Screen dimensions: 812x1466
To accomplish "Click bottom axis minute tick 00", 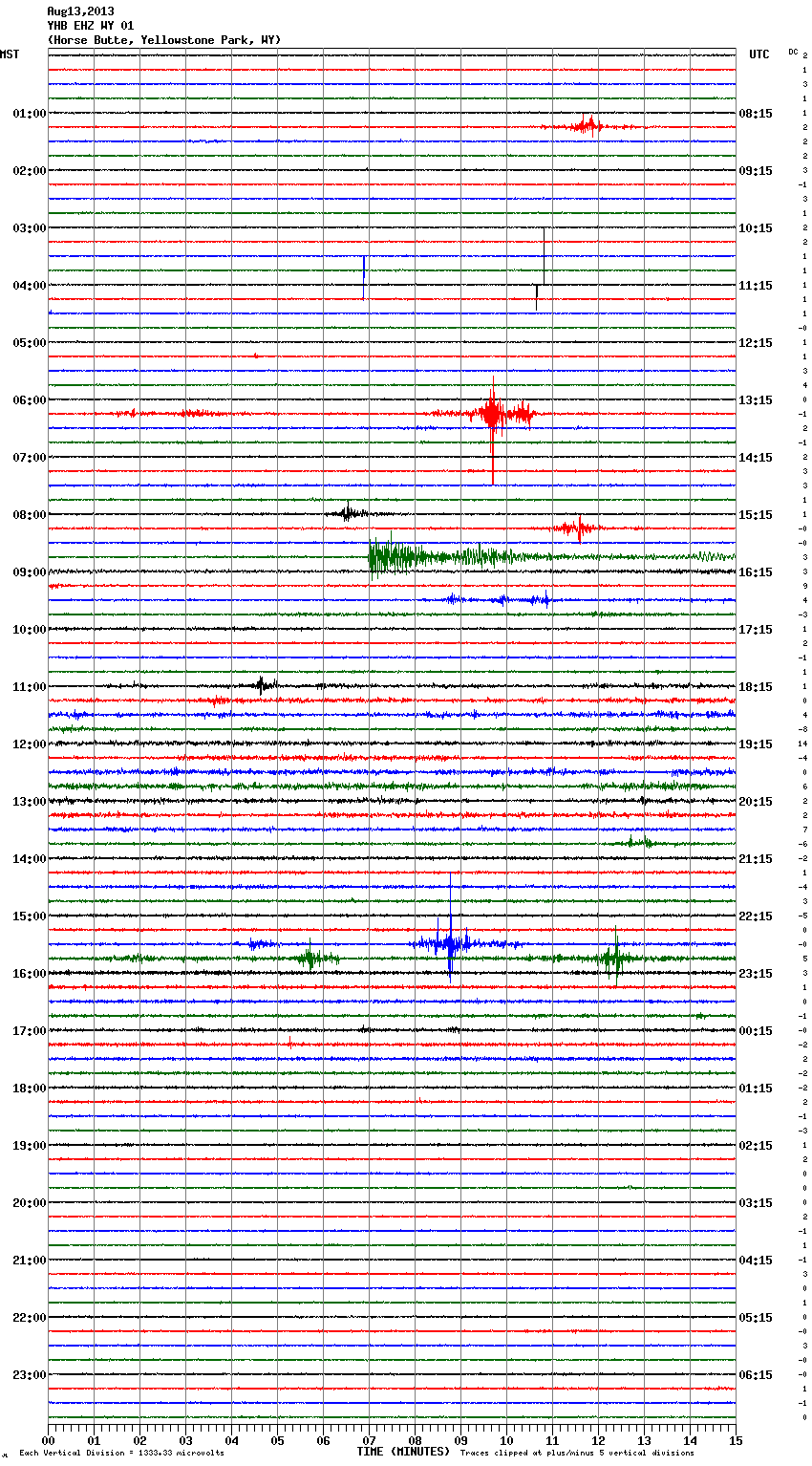I will coord(48,1440).
